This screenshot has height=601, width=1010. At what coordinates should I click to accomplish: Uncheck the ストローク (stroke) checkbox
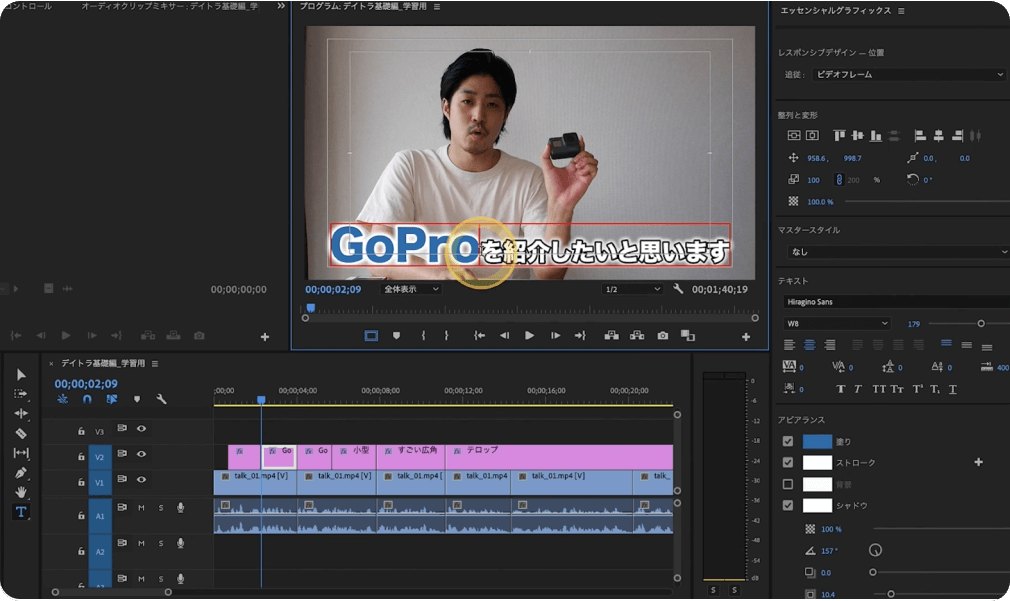point(788,462)
